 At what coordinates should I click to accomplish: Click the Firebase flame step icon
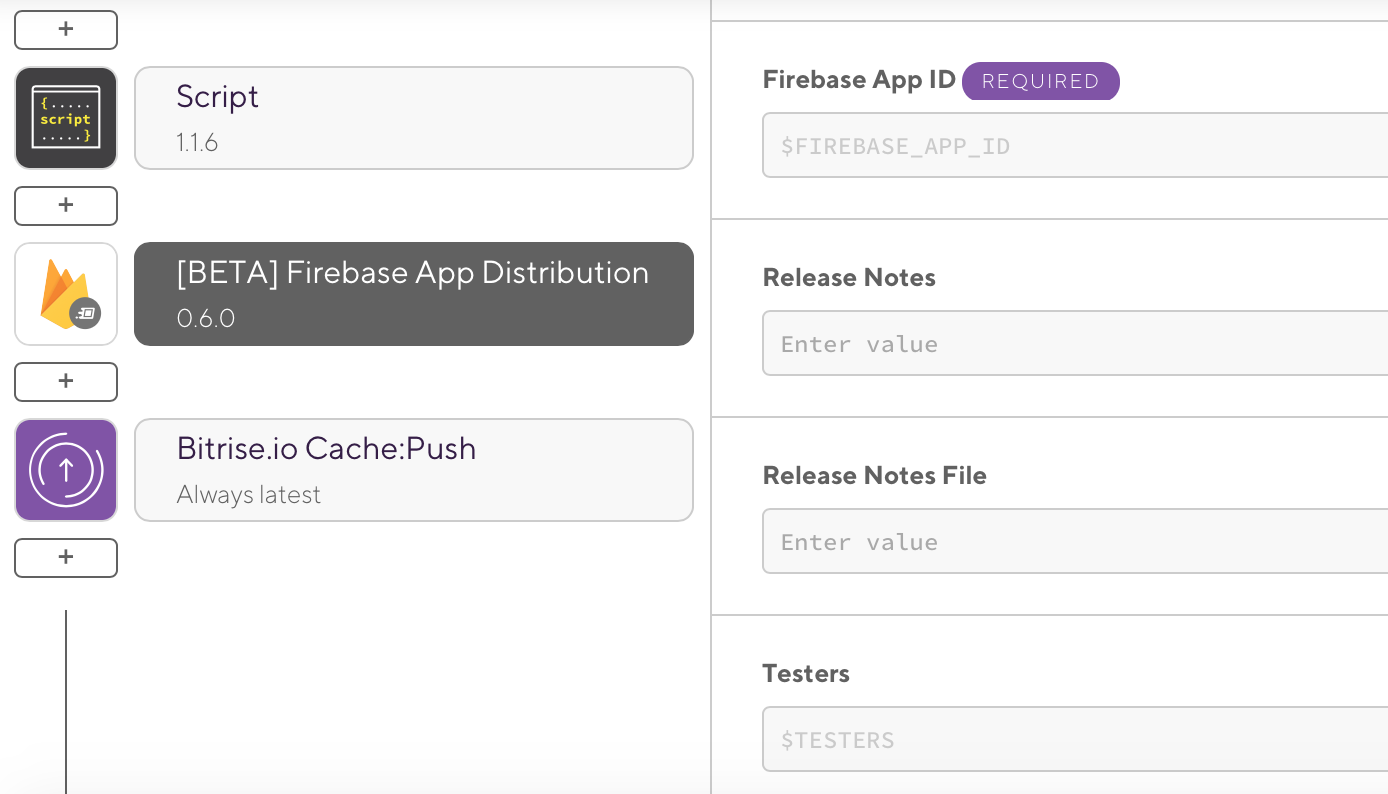(66, 294)
